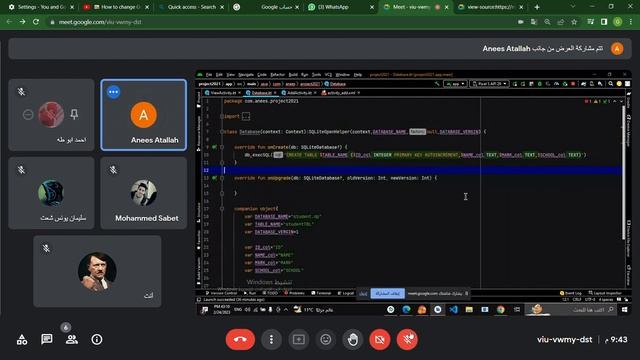Unmute the microphone with the red button
Viewport: 640px width, 360px height.
(x=407, y=339)
